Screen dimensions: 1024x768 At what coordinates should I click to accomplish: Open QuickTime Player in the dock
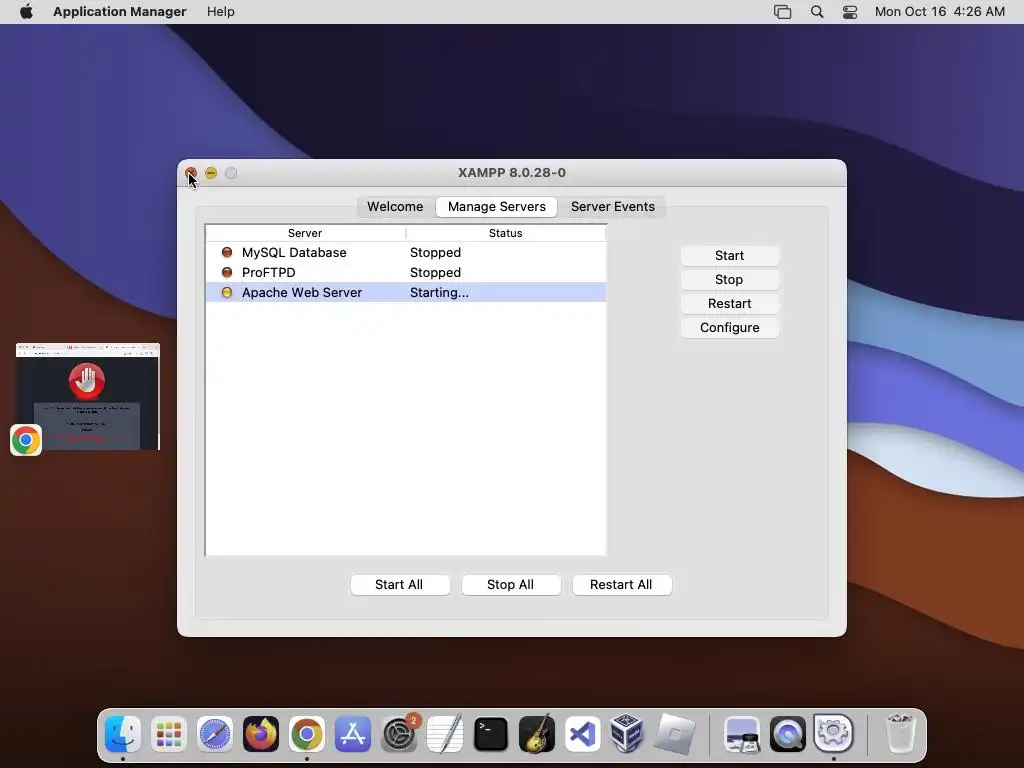pos(788,734)
